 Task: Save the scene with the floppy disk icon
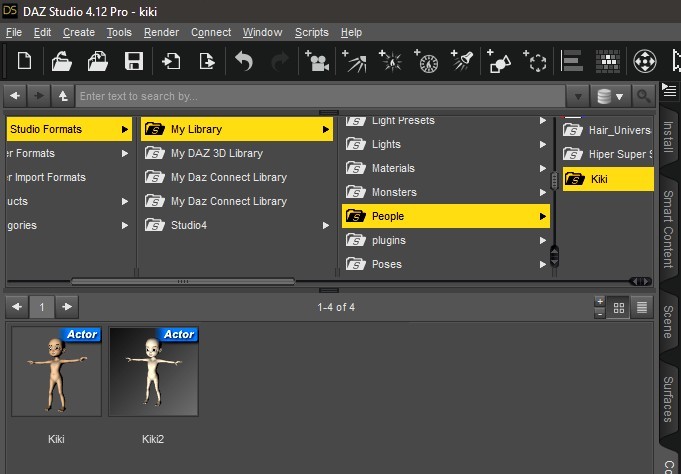(x=134, y=61)
